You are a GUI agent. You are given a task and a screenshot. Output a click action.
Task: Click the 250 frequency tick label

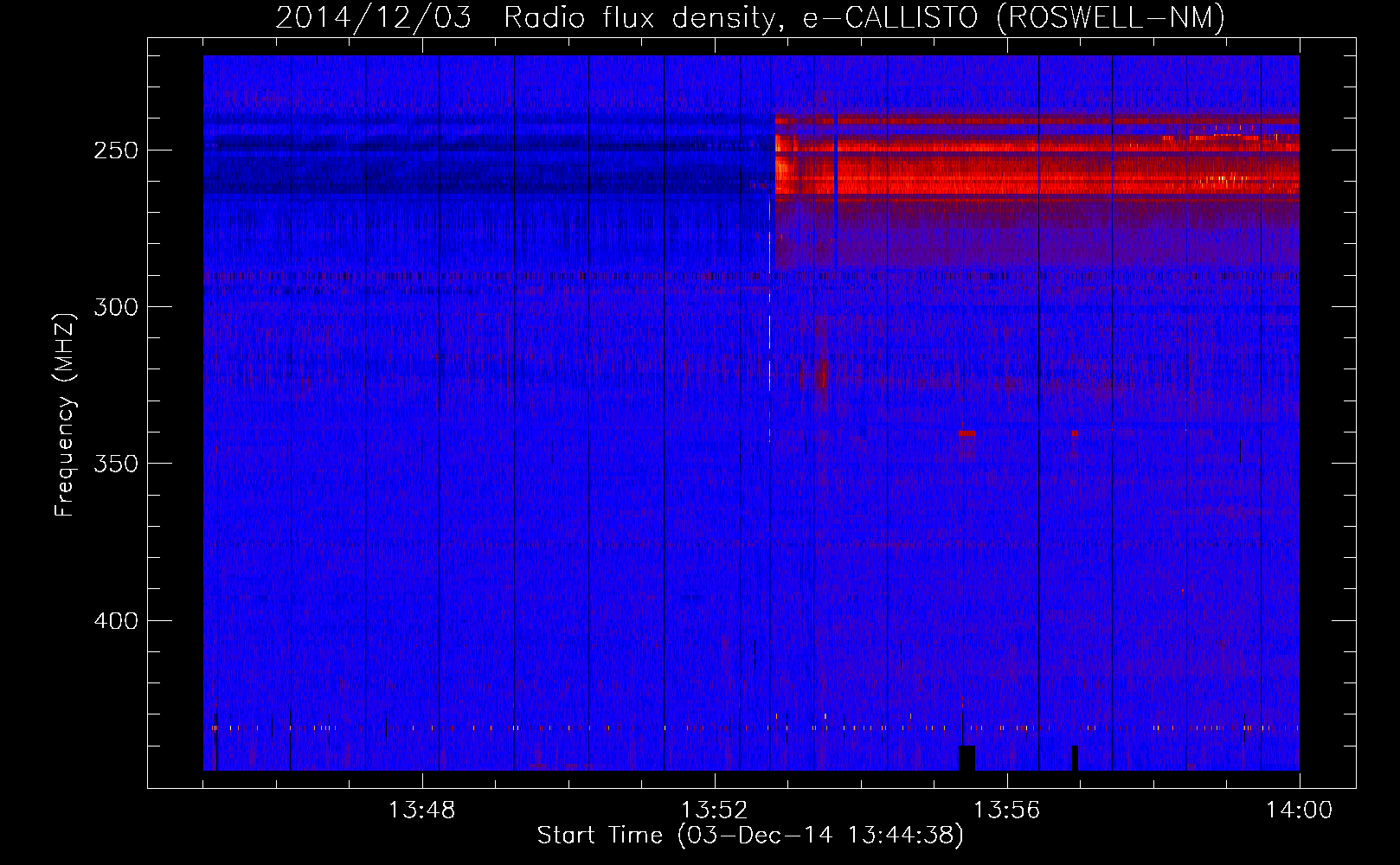(116, 151)
